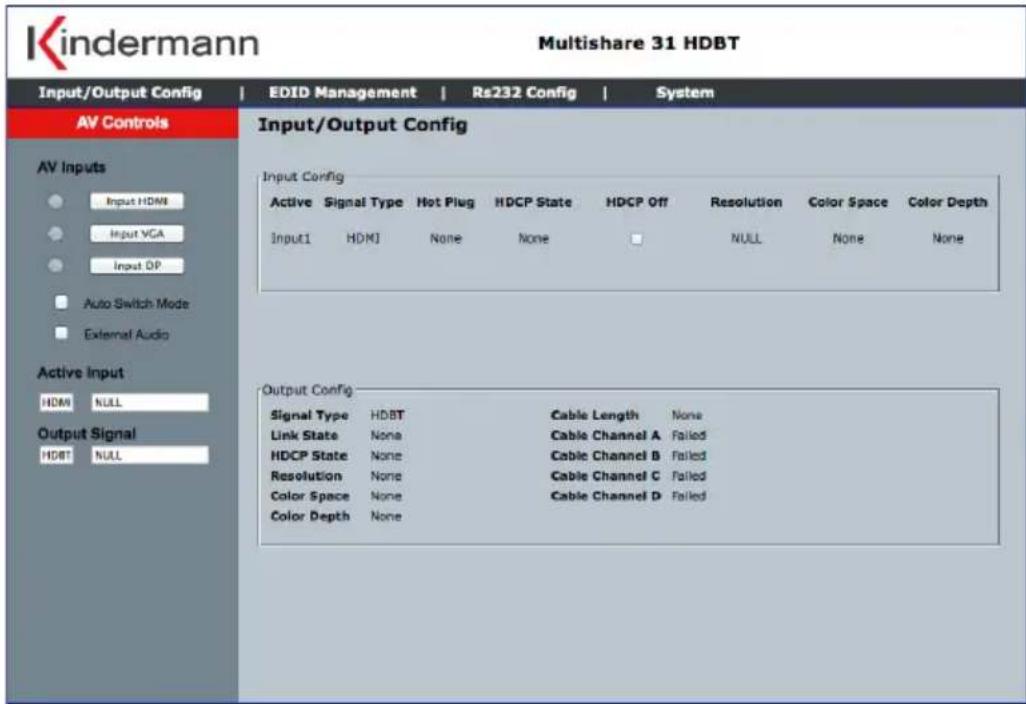Click the Color Space column header
The height and width of the screenshot is (704, 1026).
(848, 203)
